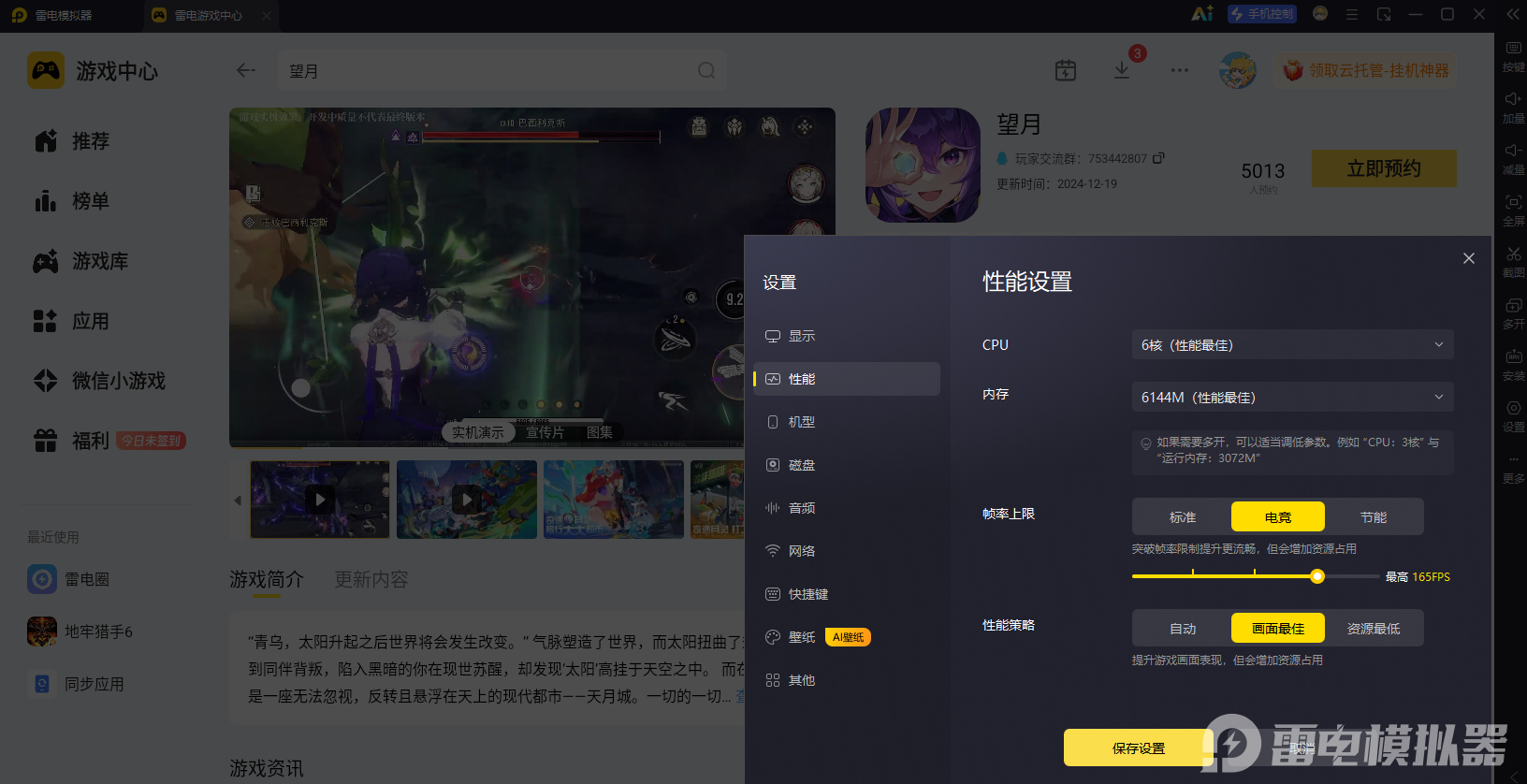
Task: Open 壁纸 settings category
Action: tap(847, 637)
